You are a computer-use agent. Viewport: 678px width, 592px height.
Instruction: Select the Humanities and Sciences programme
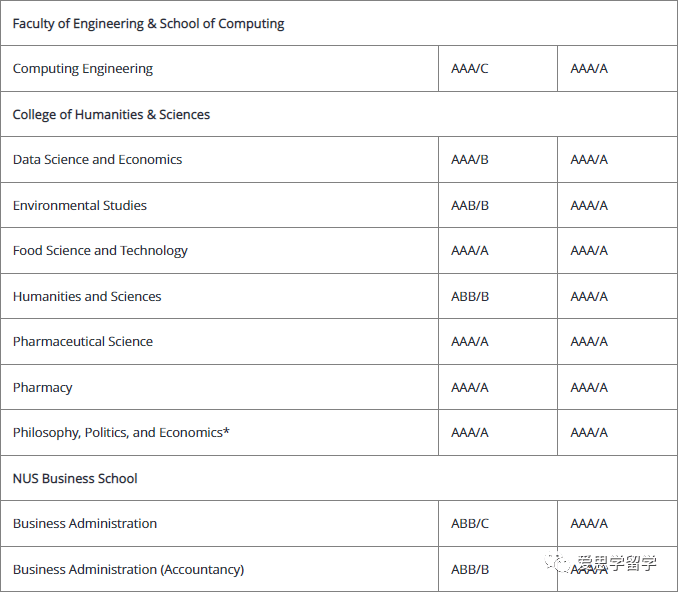(87, 296)
